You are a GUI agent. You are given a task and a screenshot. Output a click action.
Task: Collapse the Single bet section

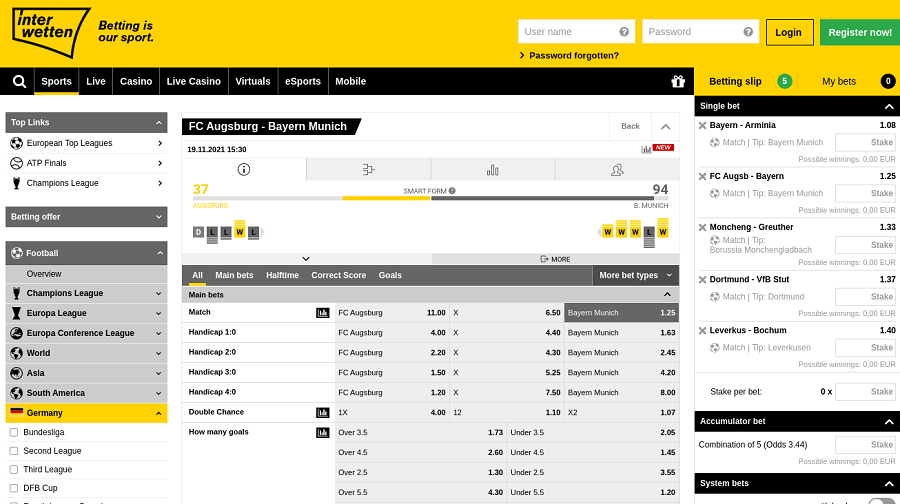click(x=889, y=106)
